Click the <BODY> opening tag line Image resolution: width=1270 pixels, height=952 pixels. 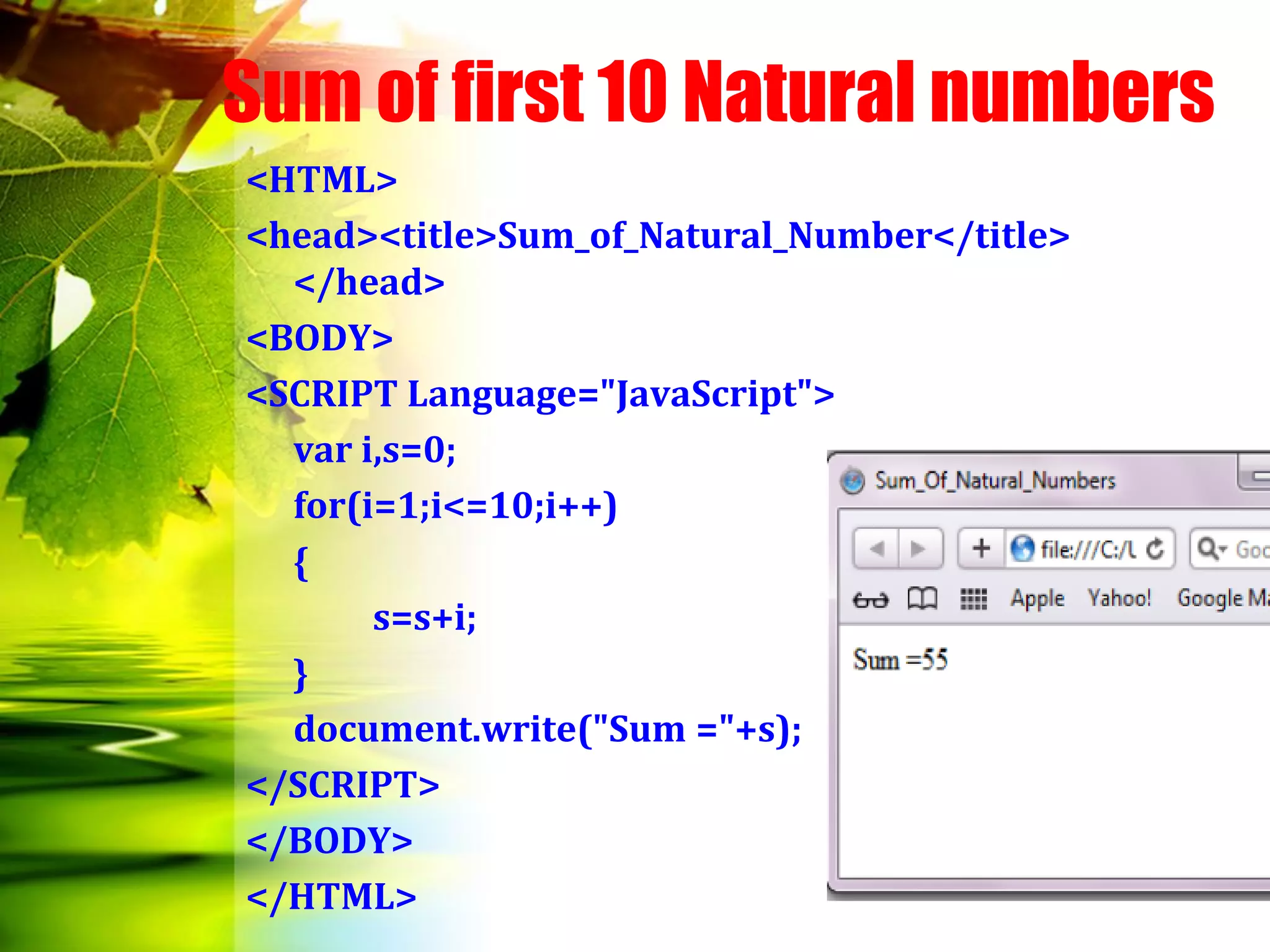click(x=319, y=338)
